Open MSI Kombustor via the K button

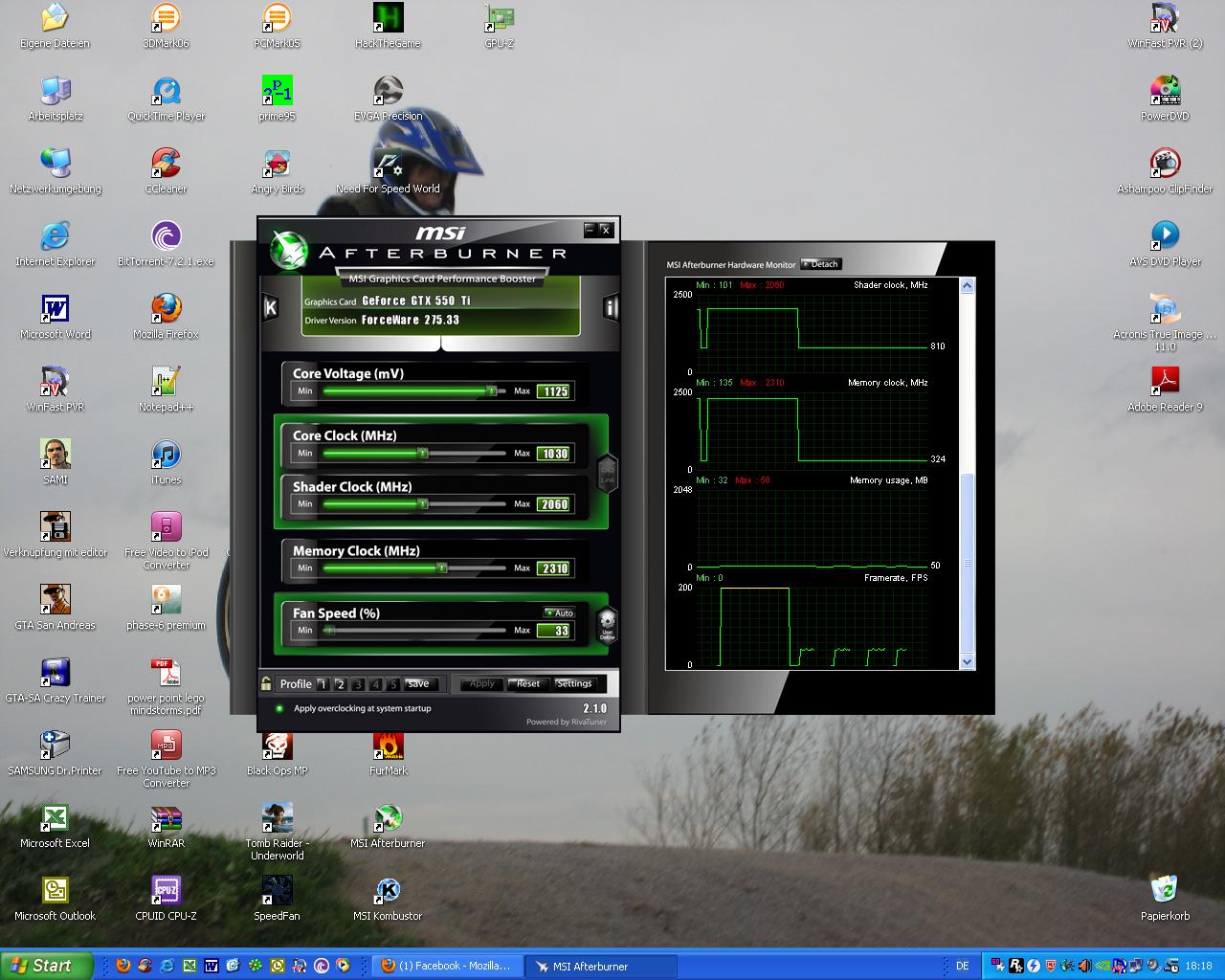(271, 307)
